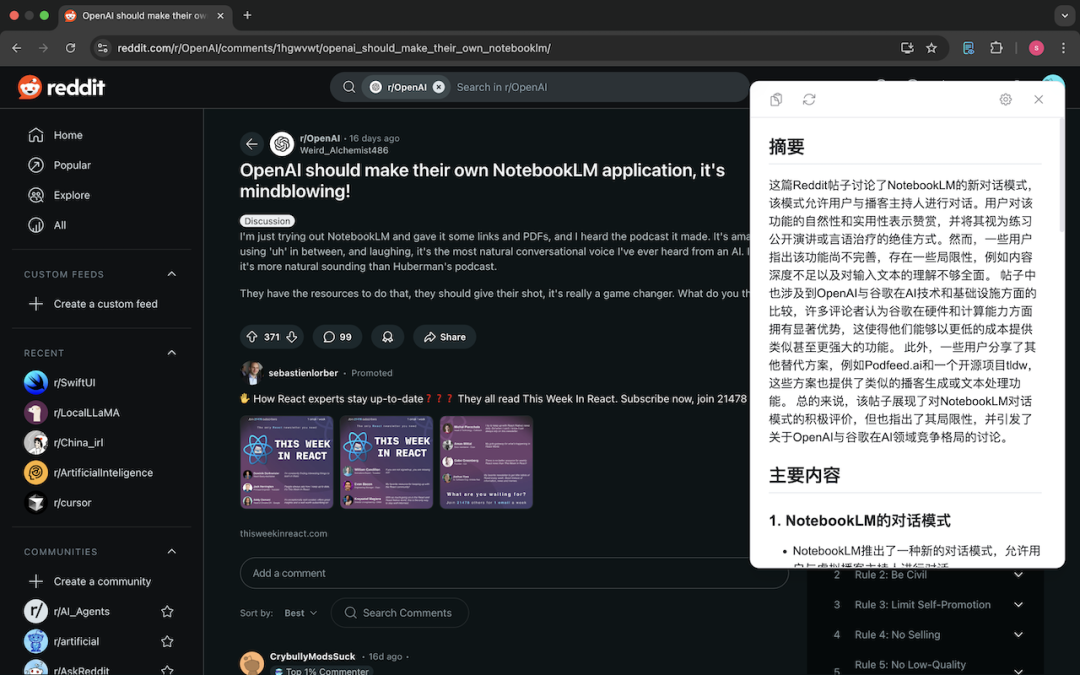Collapse the Recent section
The height and width of the screenshot is (675, 1080).
(171, 353)
